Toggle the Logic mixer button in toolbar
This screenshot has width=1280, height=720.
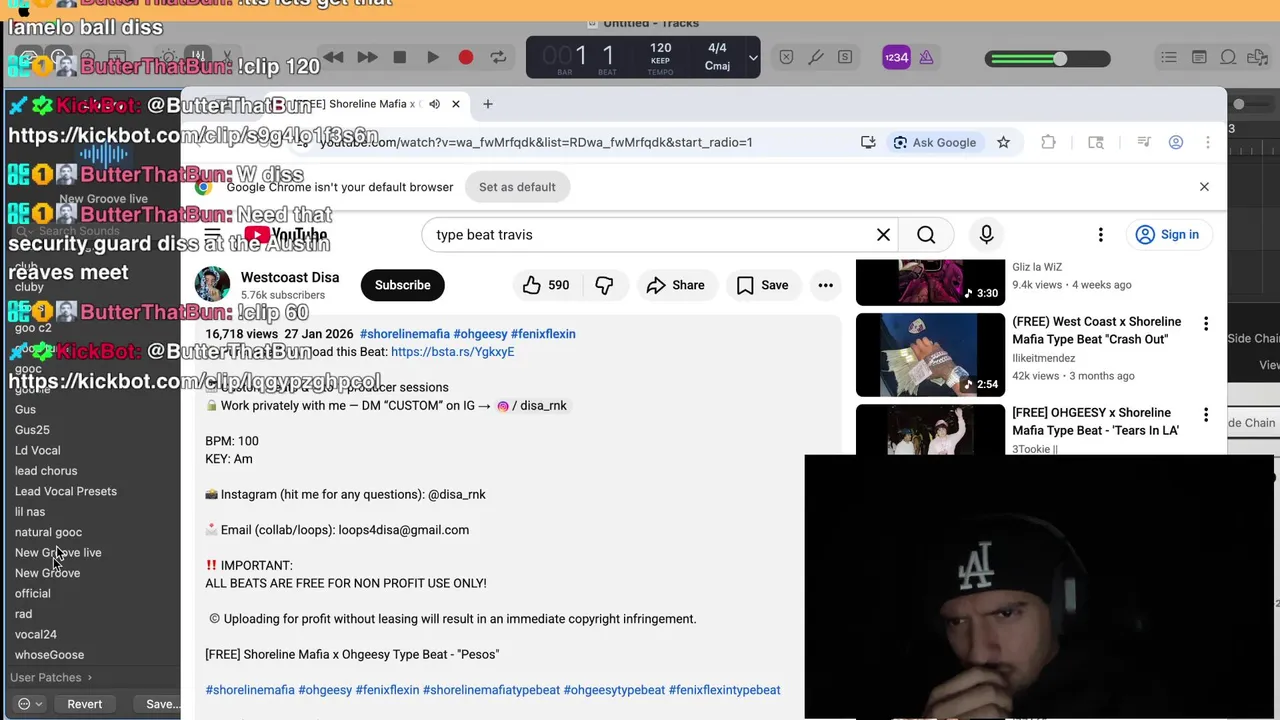coord(198,56)
